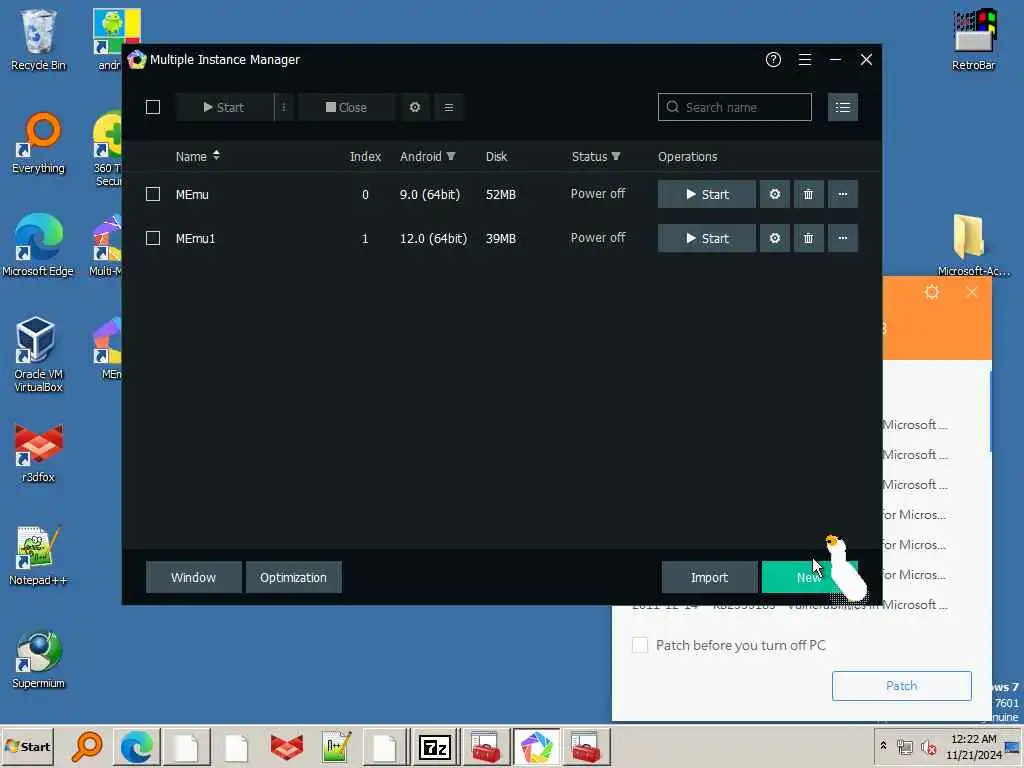Viewport: 1024px width, 768px height.
Task: Click the batch settings gear icon
Action: (415, 107)
